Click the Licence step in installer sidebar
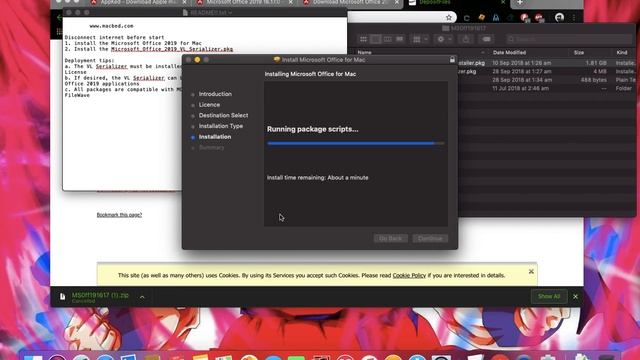640x360 pixels. point(209,105)
